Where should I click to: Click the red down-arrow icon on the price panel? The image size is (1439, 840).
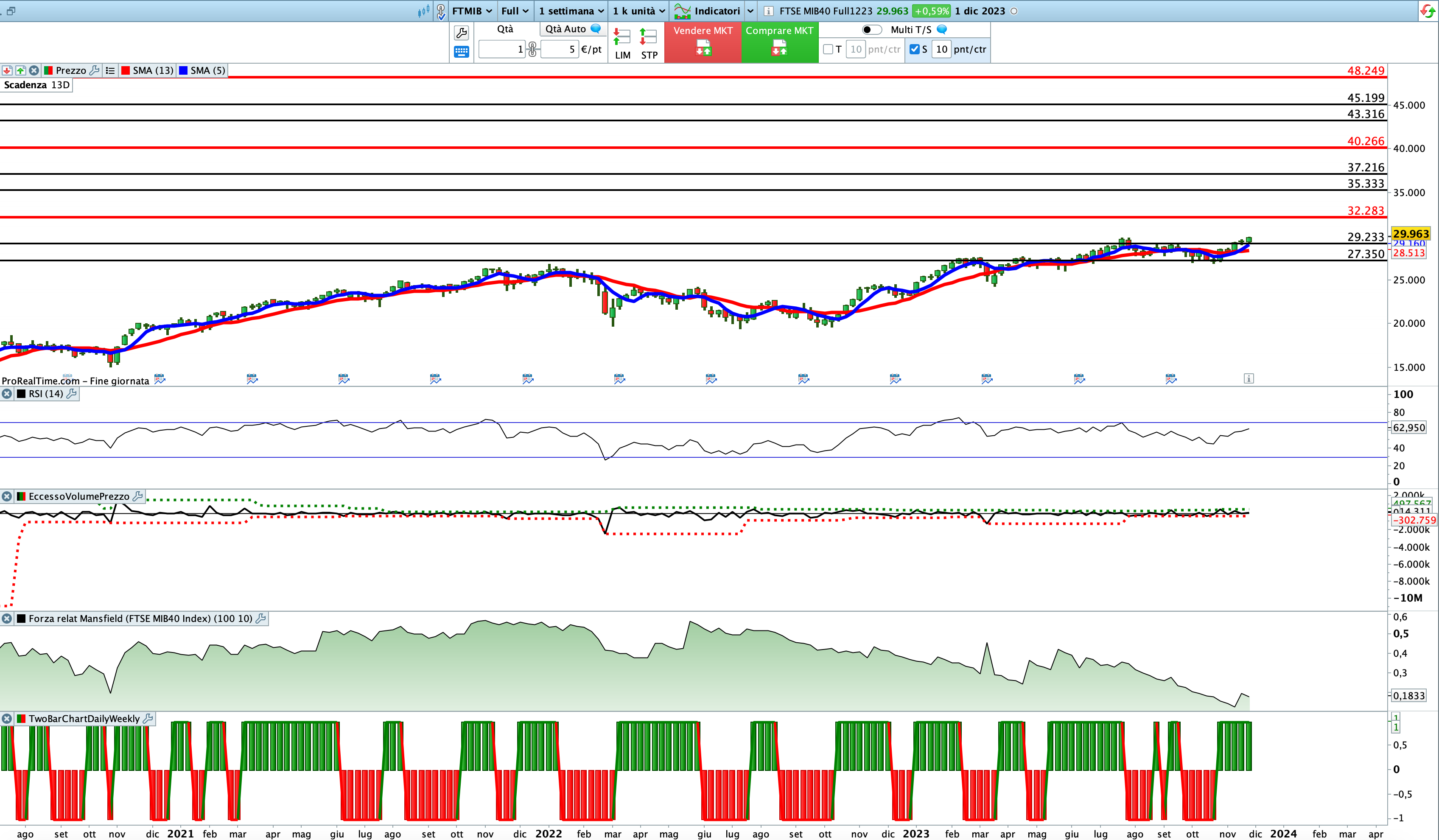7,70
